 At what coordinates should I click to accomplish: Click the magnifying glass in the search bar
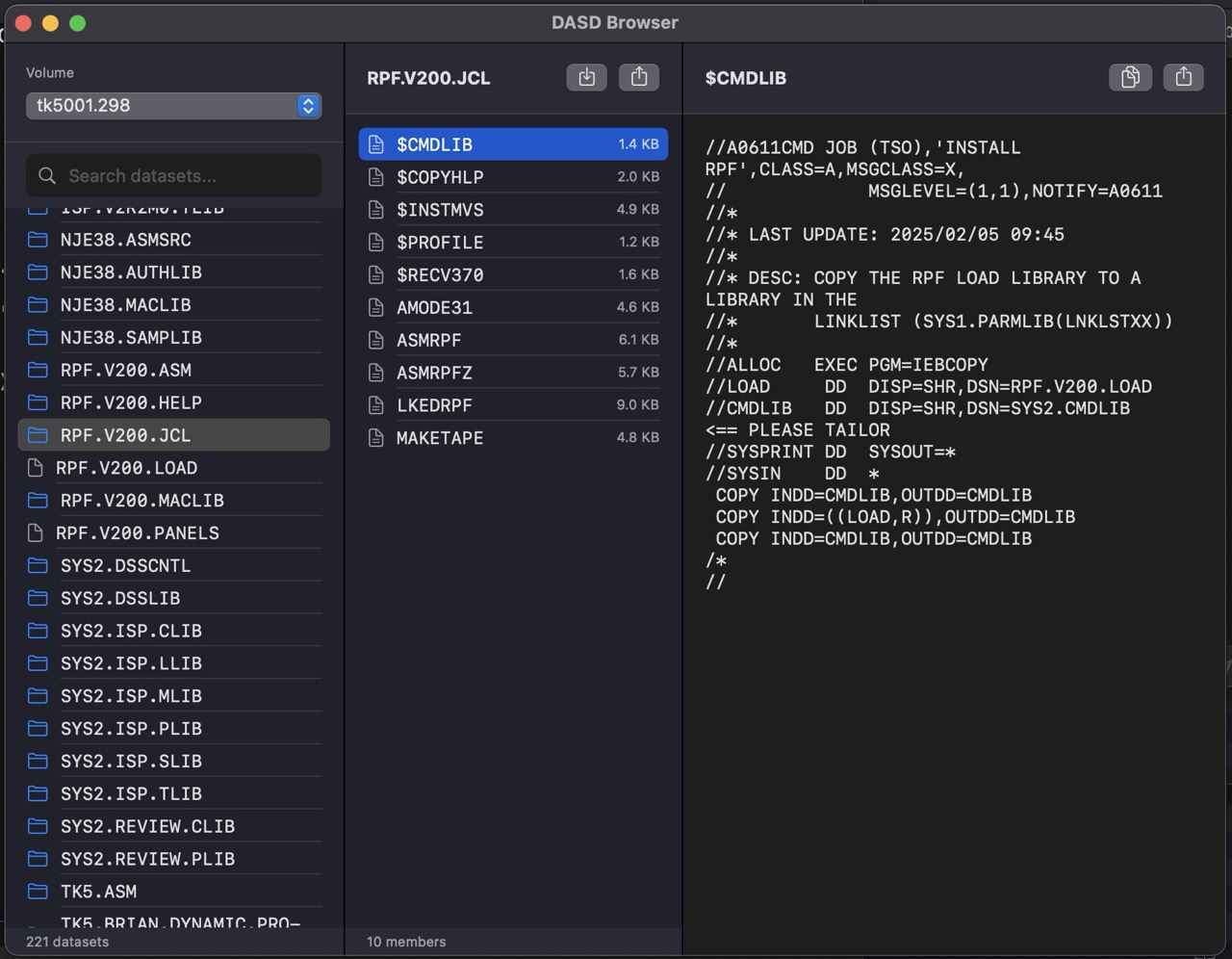coord(47,175)
